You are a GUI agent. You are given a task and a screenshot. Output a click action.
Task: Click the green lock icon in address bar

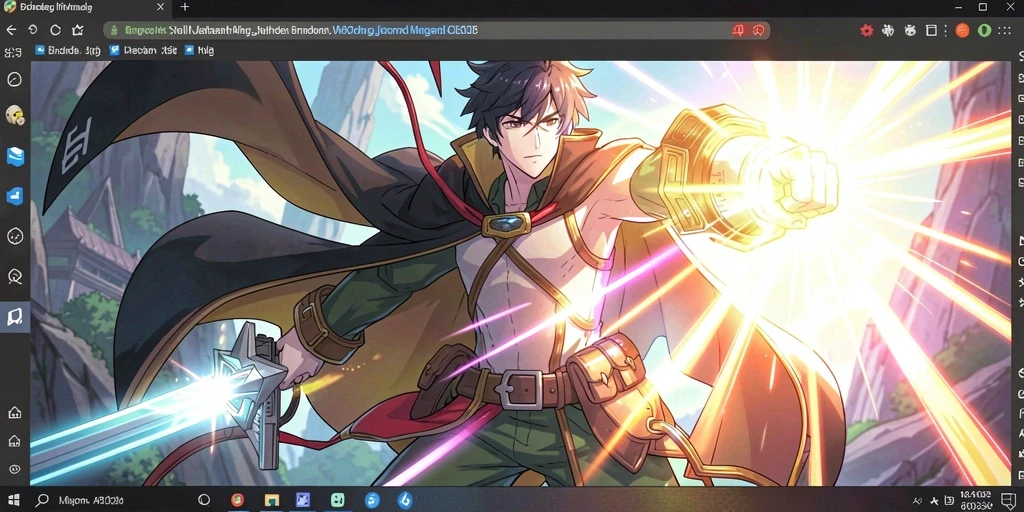pyautogui.click(x=114, y=30)
